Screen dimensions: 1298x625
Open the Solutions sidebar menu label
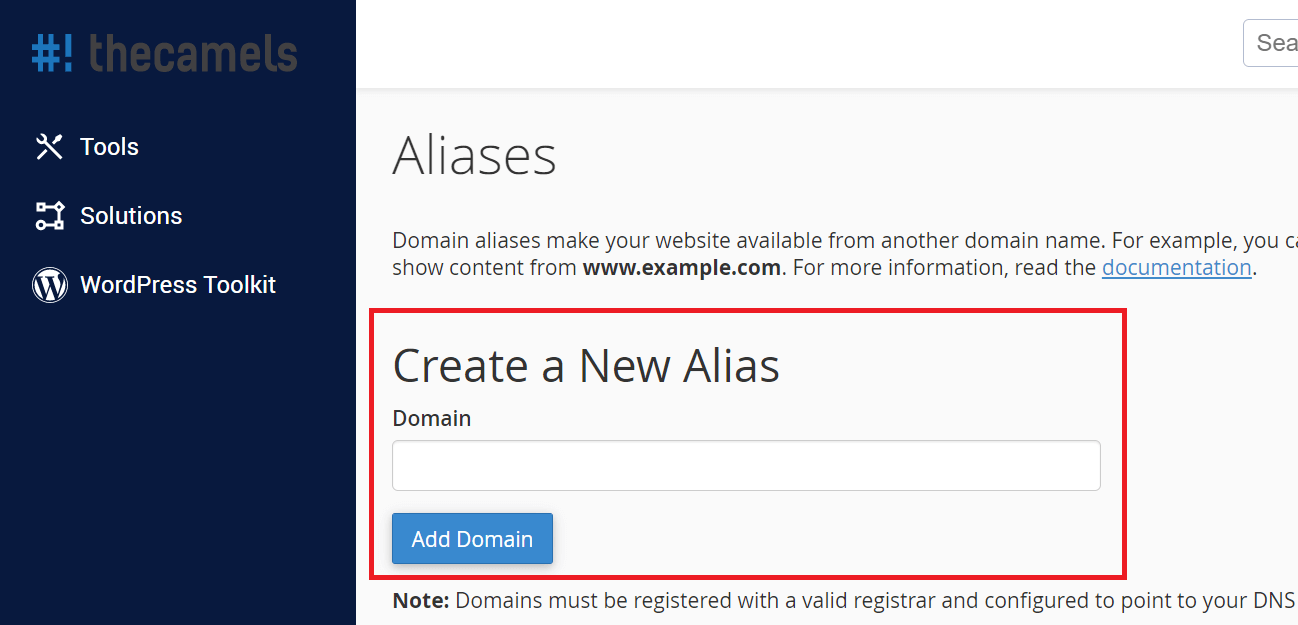pyautogui.click(x=131, y=216)
